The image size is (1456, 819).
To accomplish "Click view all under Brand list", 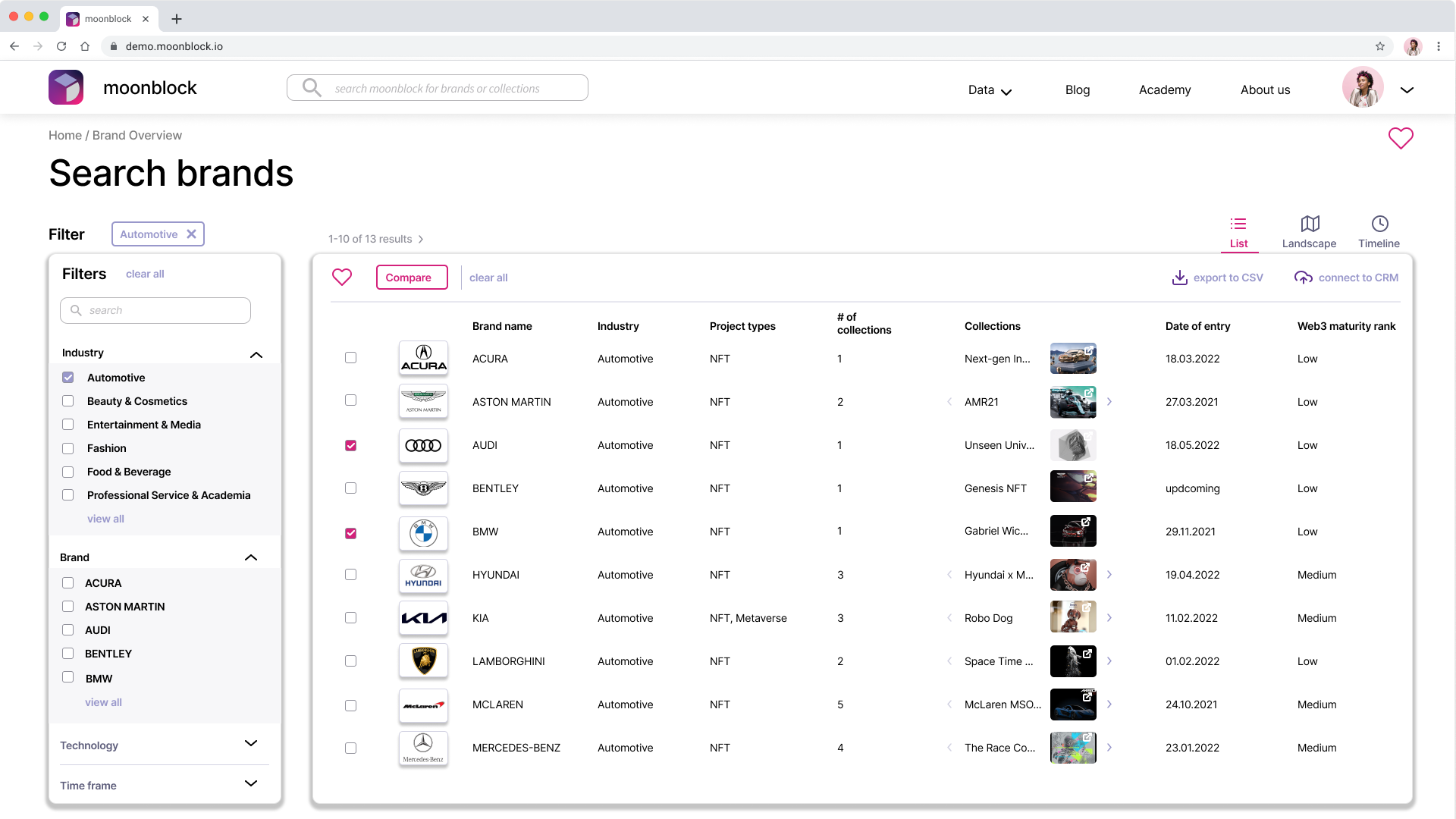I will pos(103,702).
